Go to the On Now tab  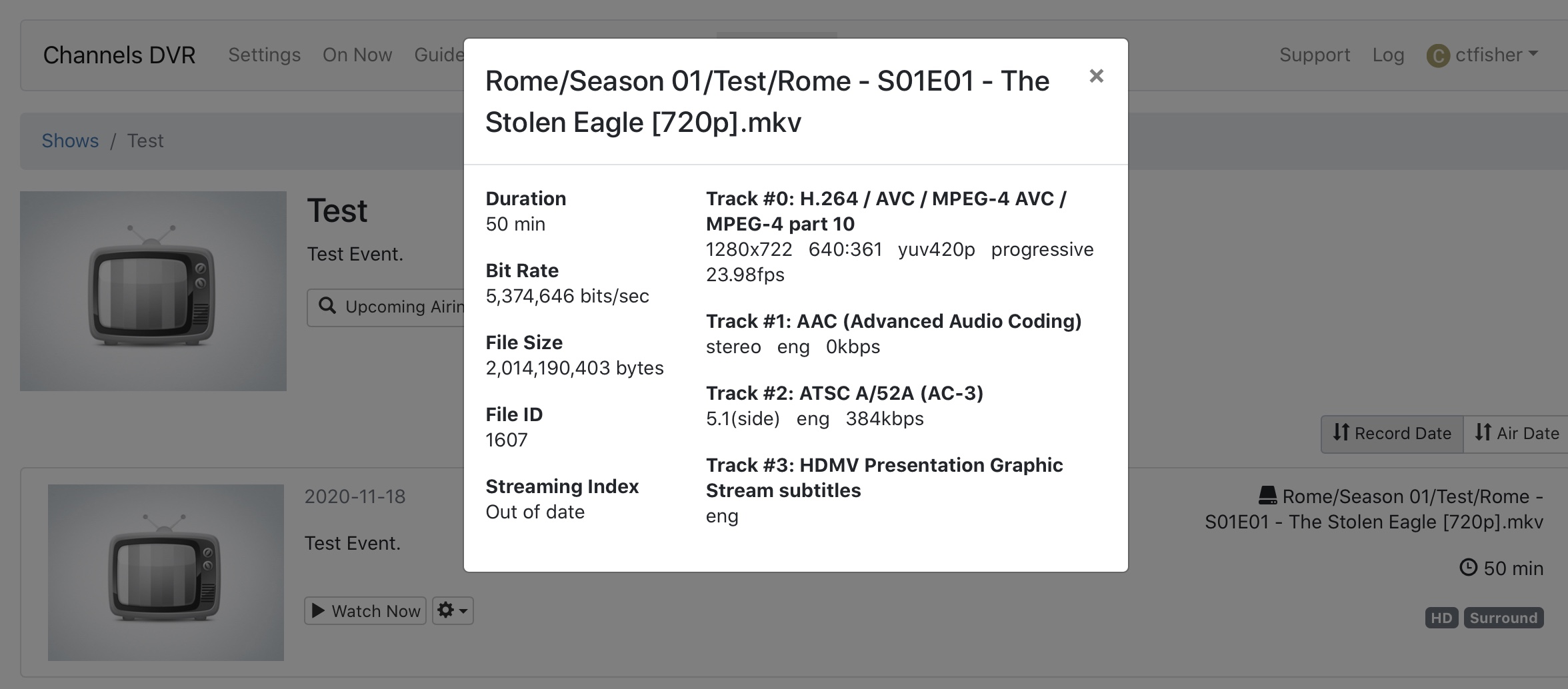tap(357, 55)
